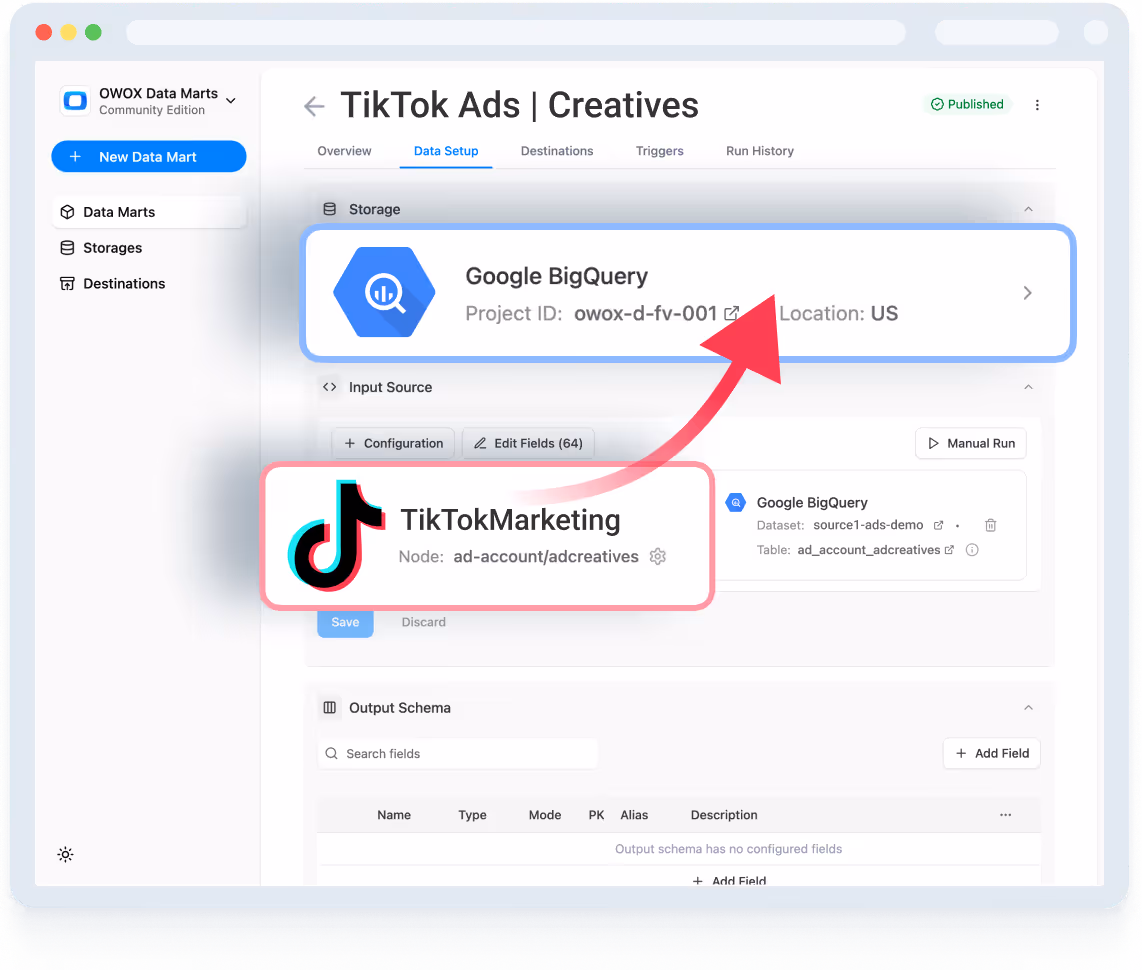Collapse the Input Source section chevron
The image size is (1142, 970).
1028,387
